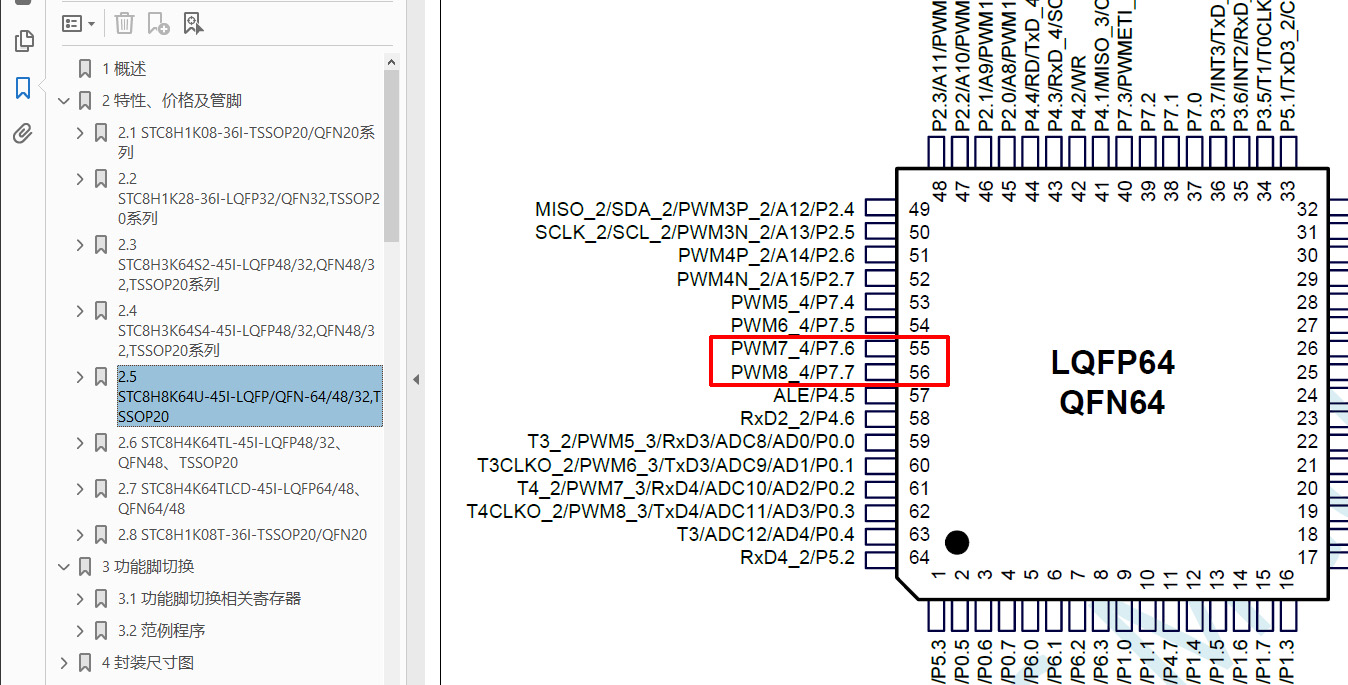The image size is (1348, 685).
Task: Expand the 2.7 STC8H4K64TLCD bookmark
Action: [80, 489]
